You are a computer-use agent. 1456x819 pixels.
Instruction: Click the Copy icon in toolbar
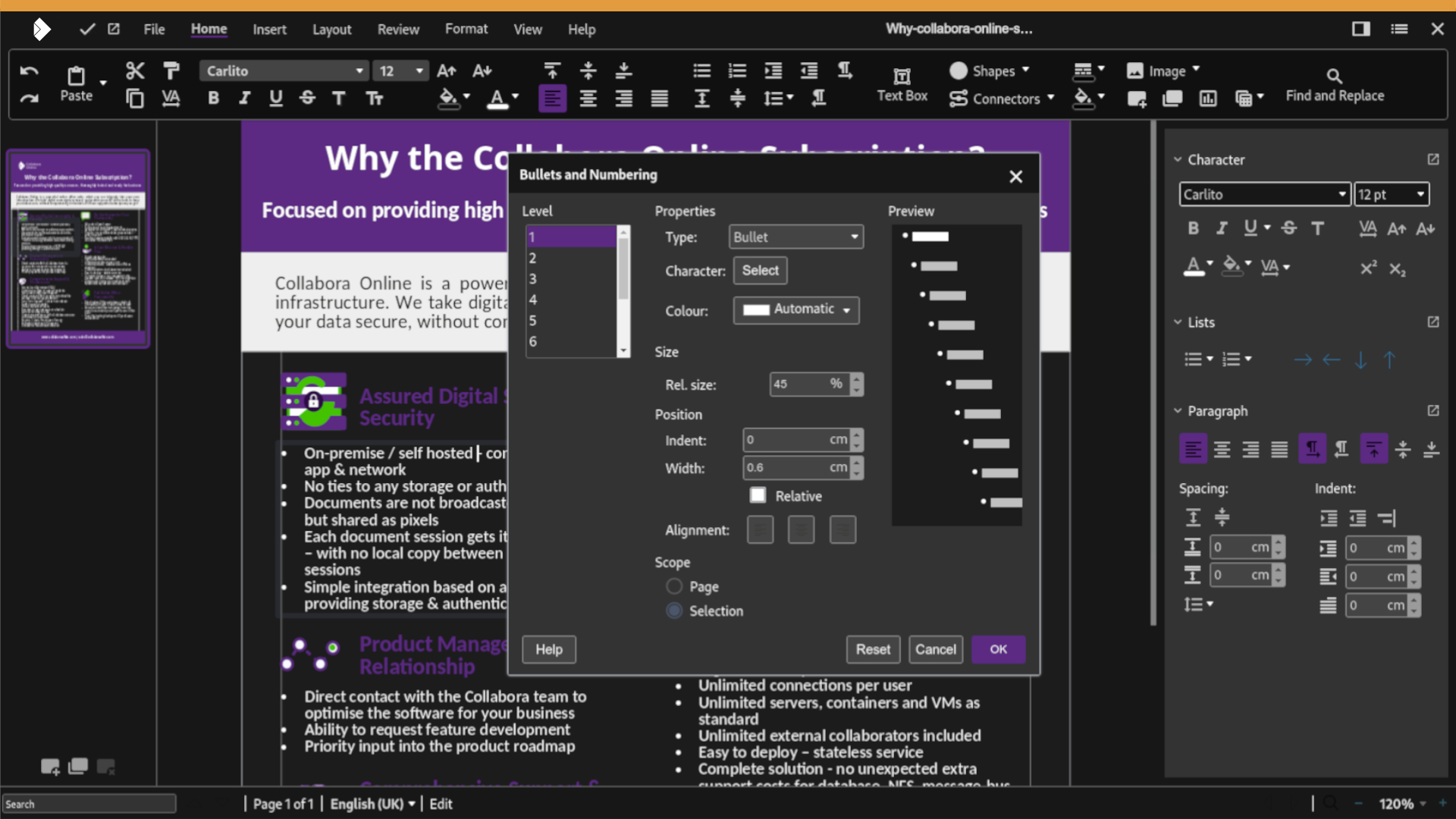135,99
